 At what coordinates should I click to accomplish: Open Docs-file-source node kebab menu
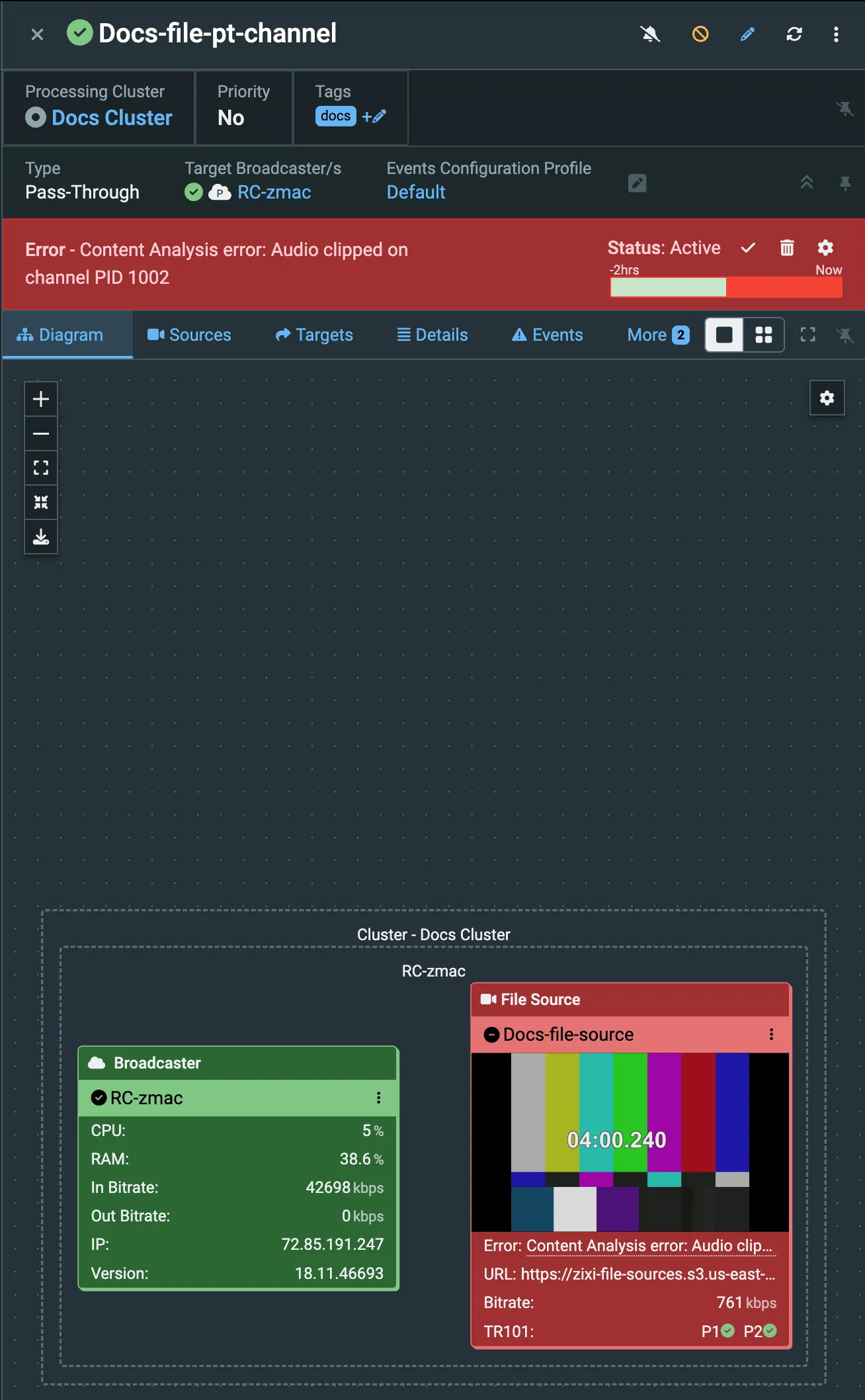pyautogui.click(x=771, y=1034)
